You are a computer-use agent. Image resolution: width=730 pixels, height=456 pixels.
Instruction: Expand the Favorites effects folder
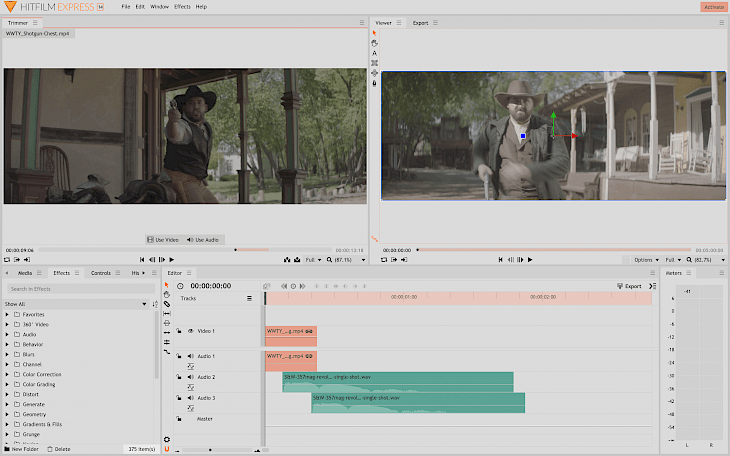(x=7, y=314)
